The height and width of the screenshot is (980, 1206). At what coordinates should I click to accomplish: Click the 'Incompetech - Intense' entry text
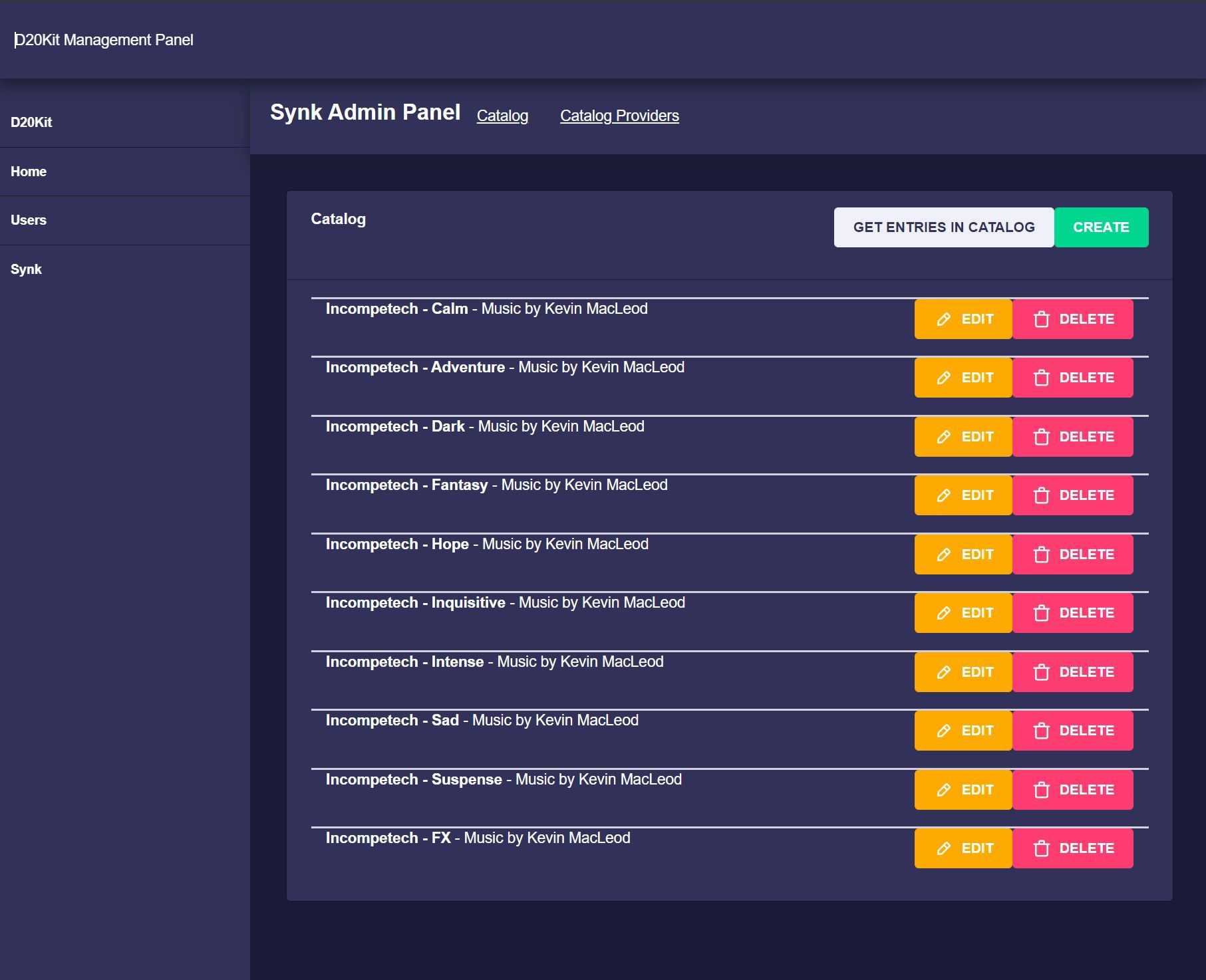pyautogui.click(x=404, y=662)
